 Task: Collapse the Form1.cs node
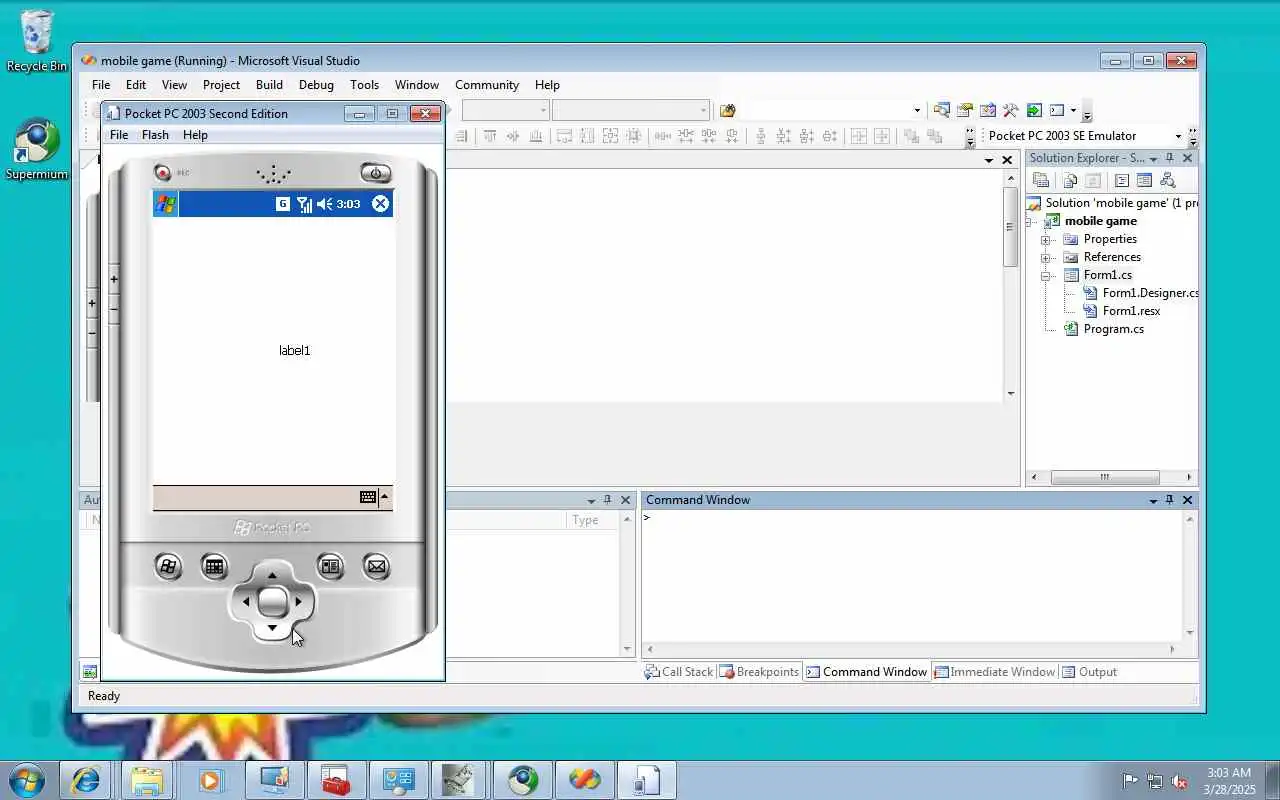(x=1046, y=276)
